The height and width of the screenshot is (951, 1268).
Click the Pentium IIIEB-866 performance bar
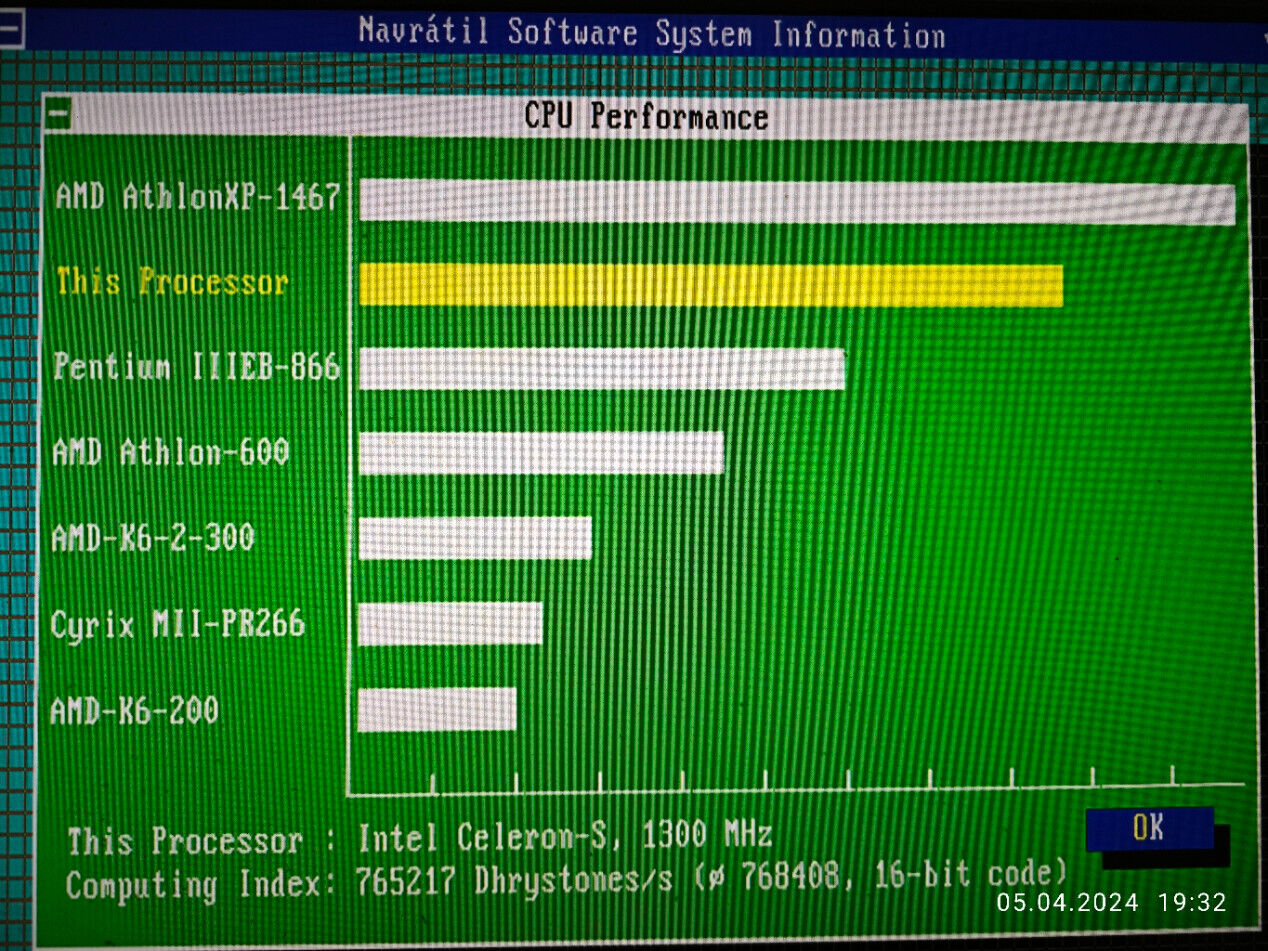pos(602,369)
